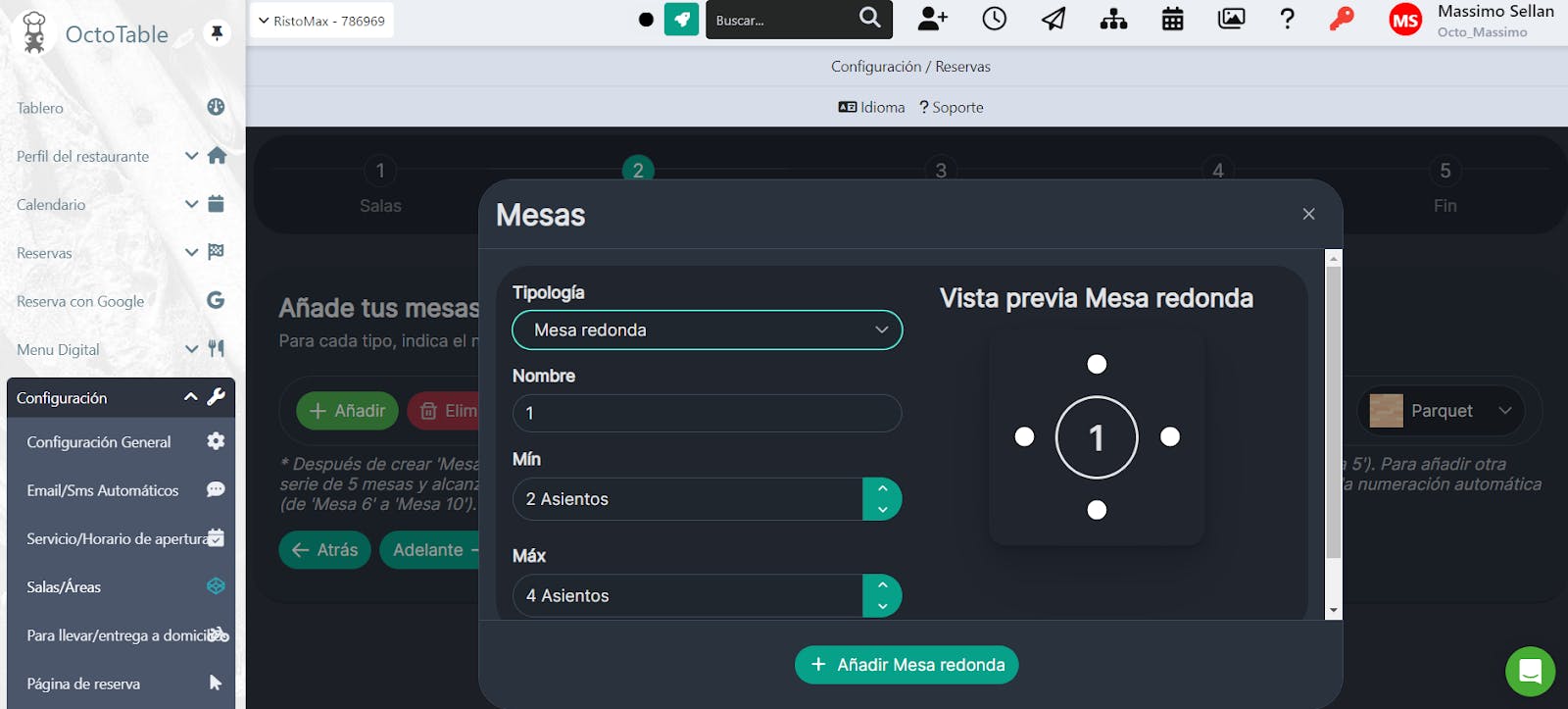
Task: Click the red key icon
Action: (x=1342, y=19)
